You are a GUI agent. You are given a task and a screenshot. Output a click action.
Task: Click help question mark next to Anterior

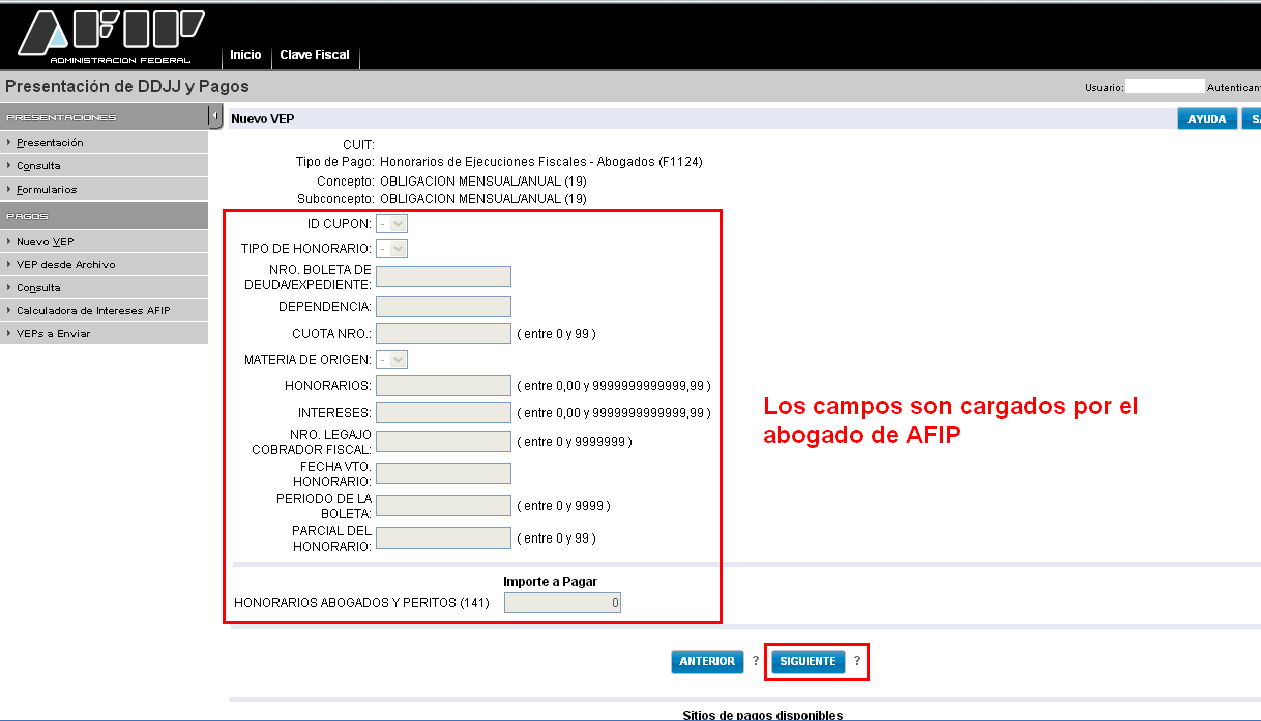756,661
